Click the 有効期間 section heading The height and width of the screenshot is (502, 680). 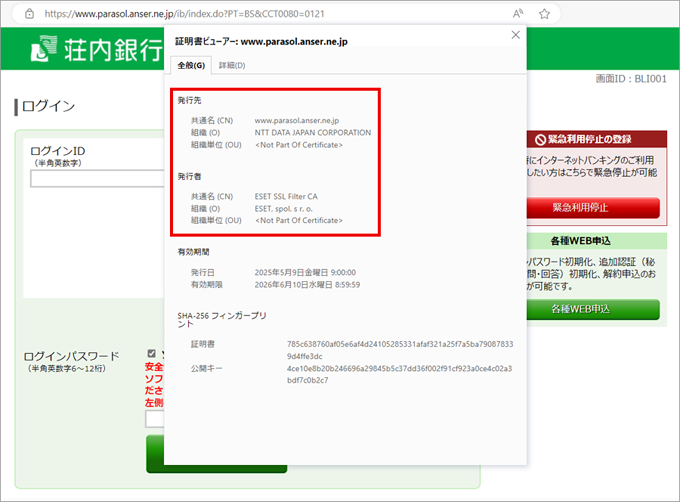point(193,252)
